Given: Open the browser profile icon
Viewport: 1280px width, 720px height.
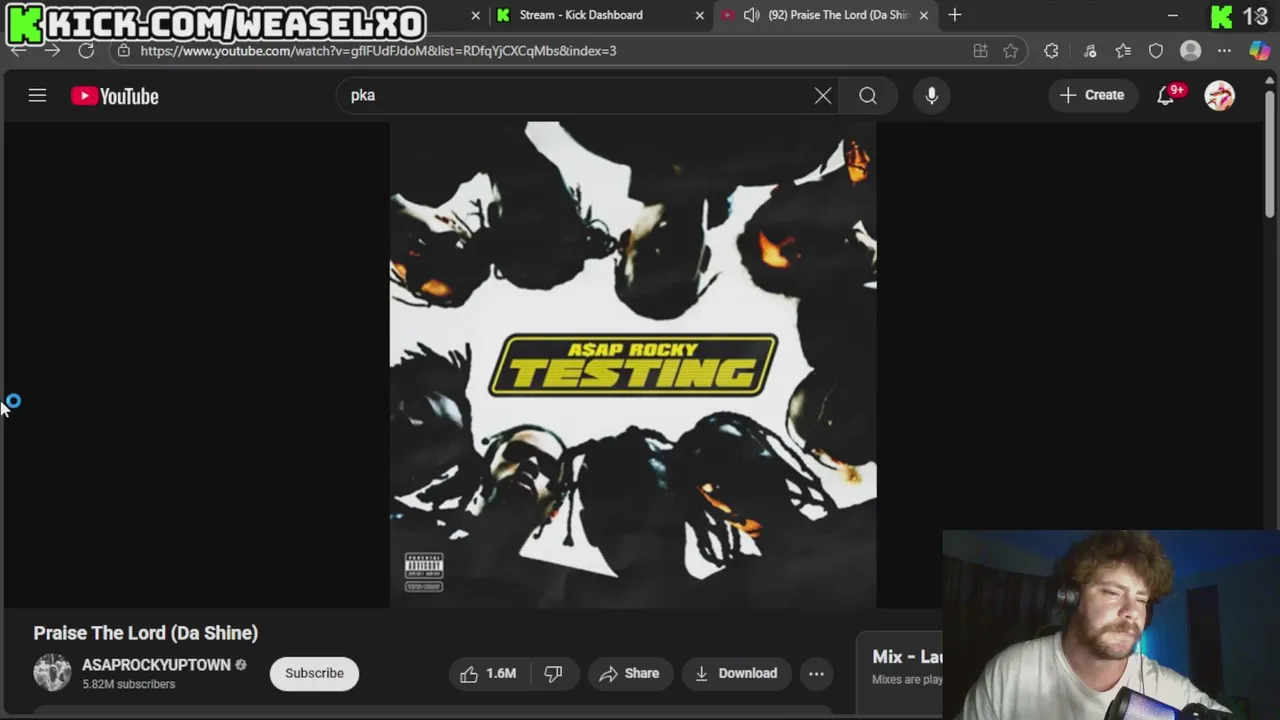Looking at the screenshot, I should 1190,51.
